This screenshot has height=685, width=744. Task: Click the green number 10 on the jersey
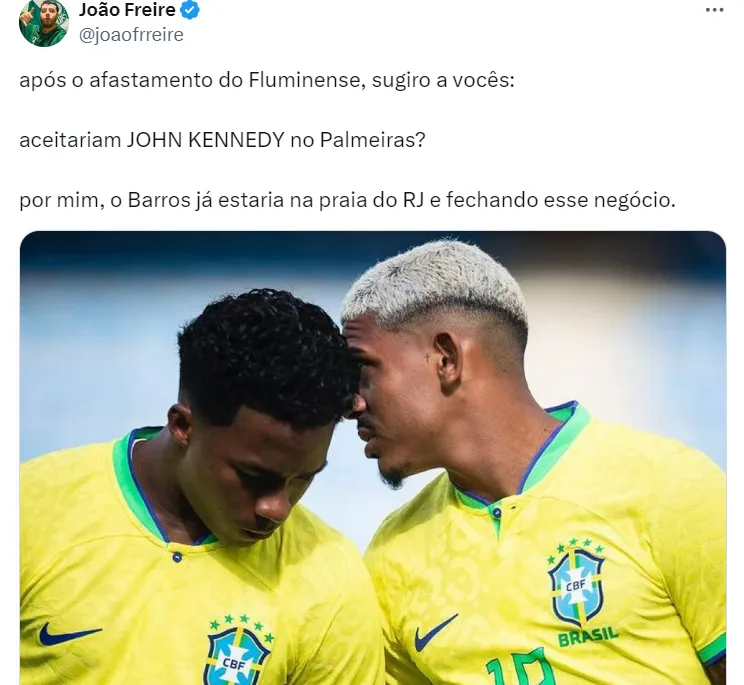(x=522, y=668)
